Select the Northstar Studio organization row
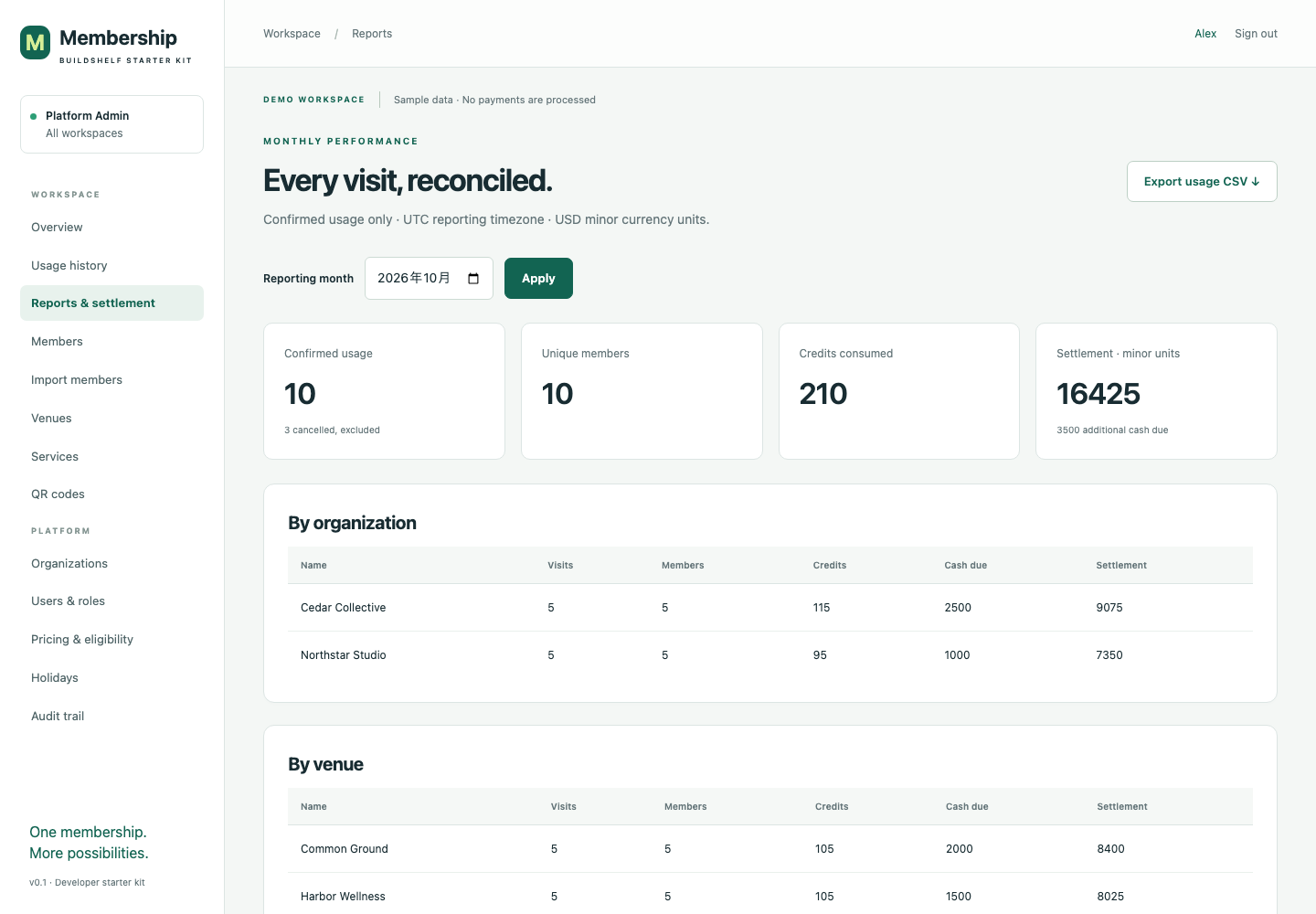This screenshot has width=1316, height=914. 770,655
